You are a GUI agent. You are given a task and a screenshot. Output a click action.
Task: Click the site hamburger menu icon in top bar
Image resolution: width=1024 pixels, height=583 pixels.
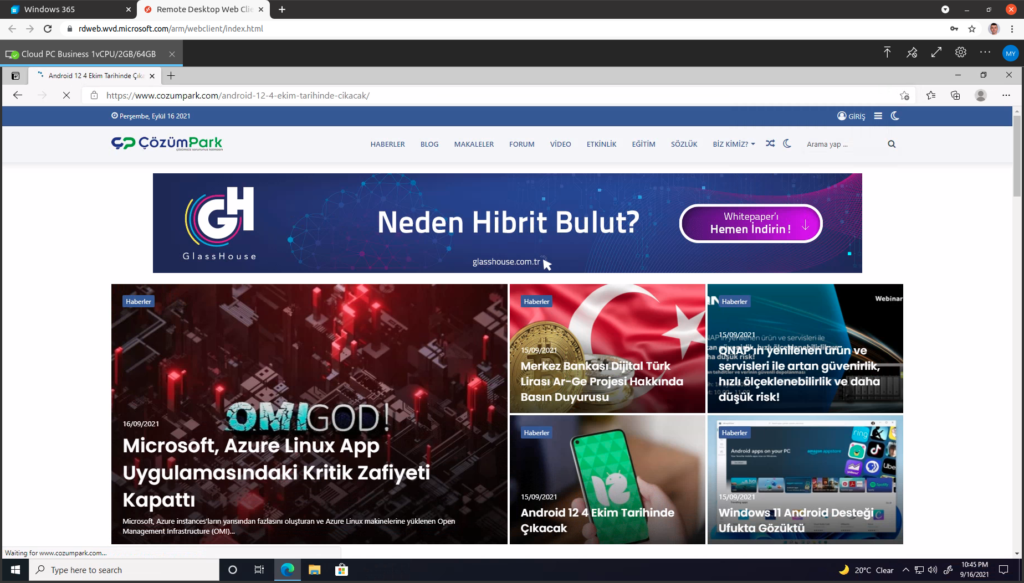878,116
